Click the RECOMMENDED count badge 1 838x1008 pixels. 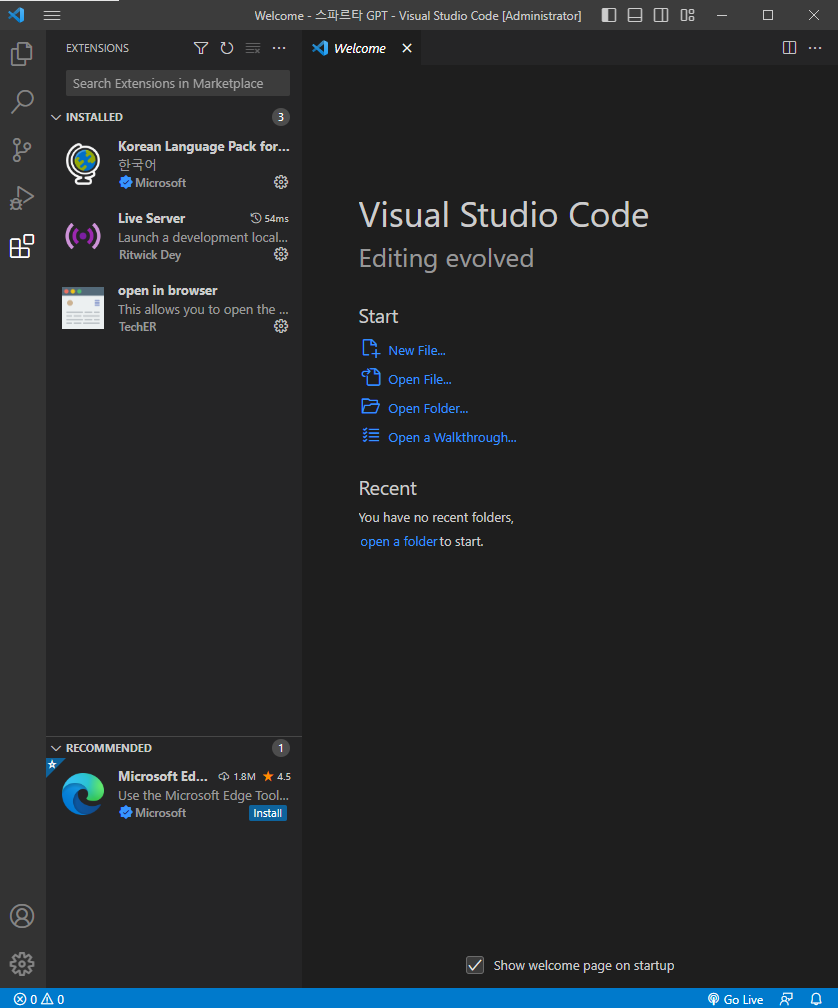281,748
